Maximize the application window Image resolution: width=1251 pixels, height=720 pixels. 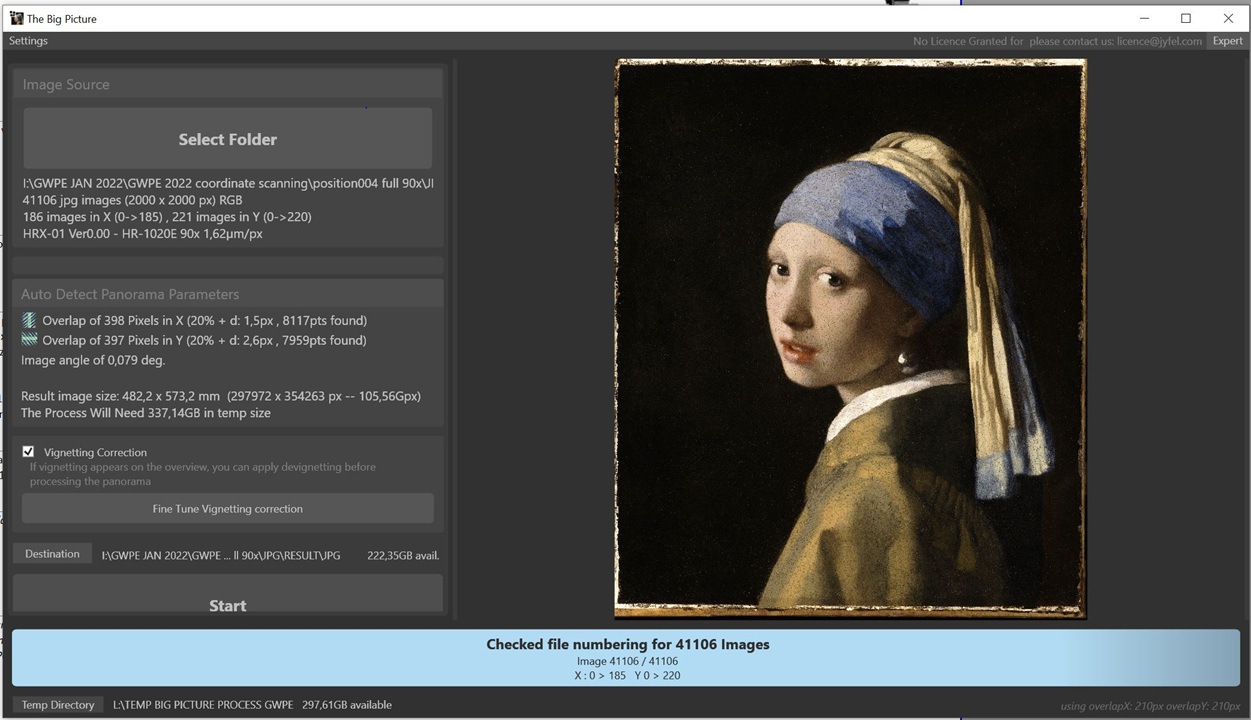tap(1185, 18)
